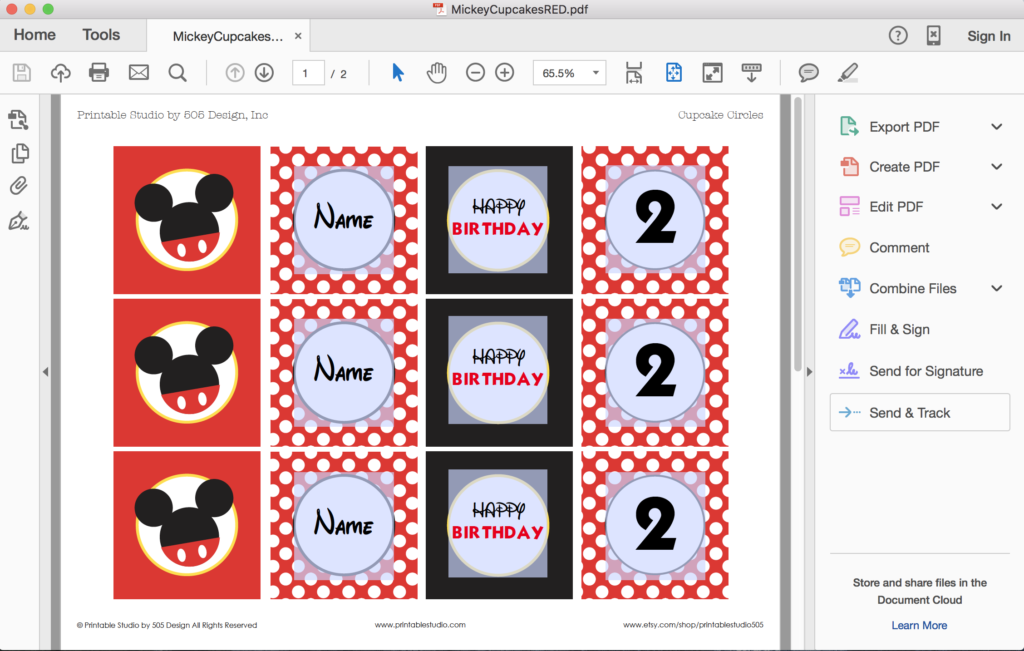Screen dimensions: 1024x651
Task: Print the document
Action: pos(99,72)
